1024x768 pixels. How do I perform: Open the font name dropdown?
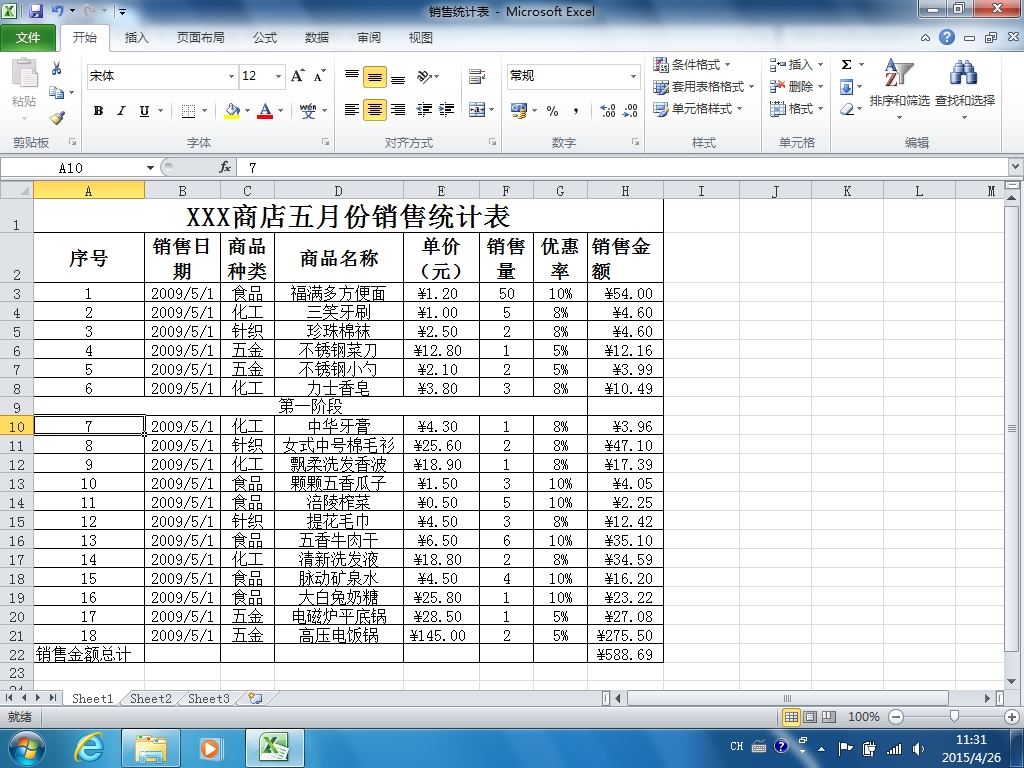pyautogui.click(x=231, y=76)
